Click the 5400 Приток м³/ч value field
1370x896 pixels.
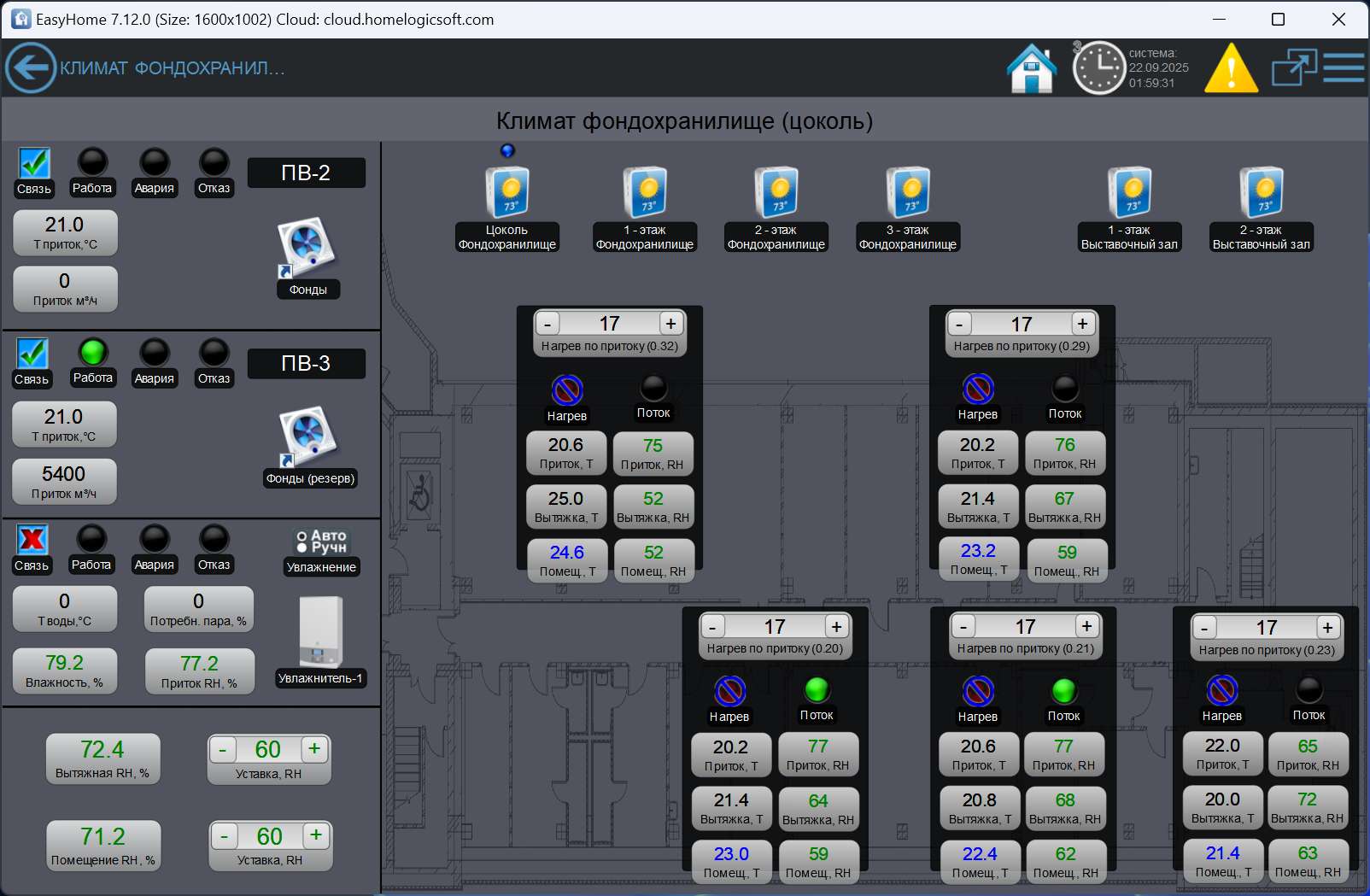pos(64,481)
